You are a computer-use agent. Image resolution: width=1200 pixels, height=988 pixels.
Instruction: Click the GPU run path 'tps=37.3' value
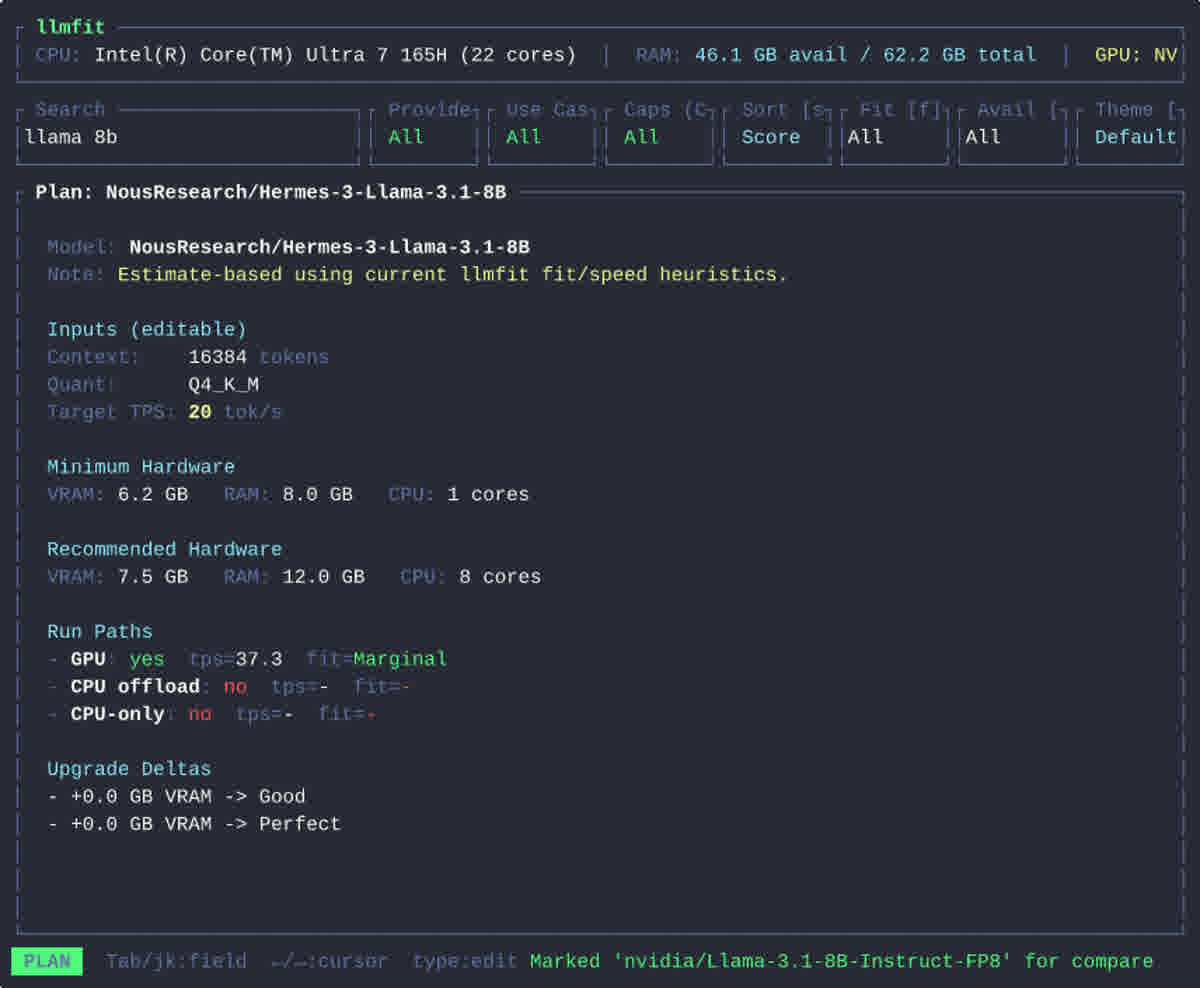coord(235,659)
